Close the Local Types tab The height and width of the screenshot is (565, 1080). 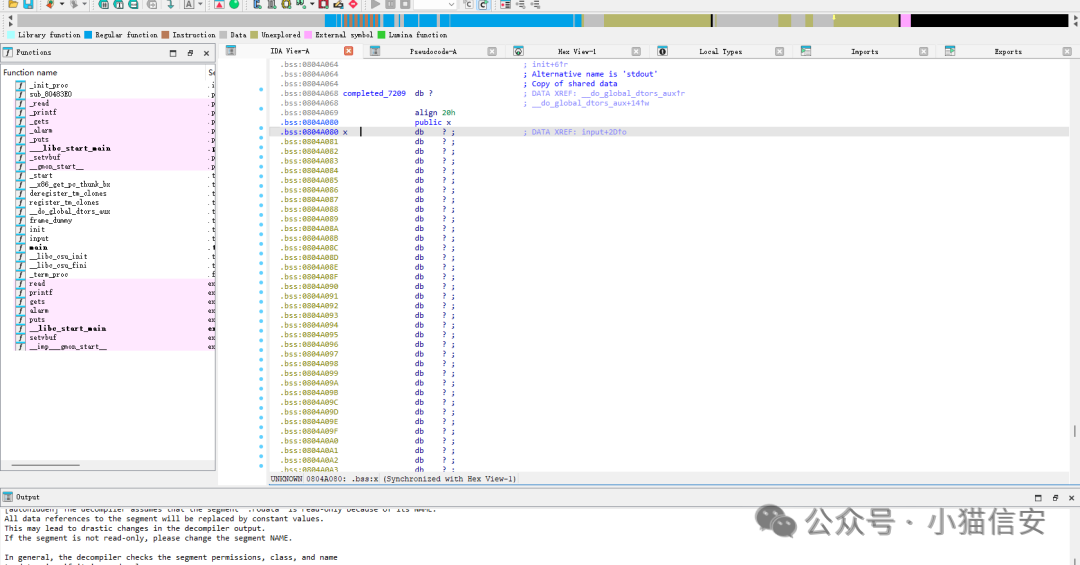pos(779,51)
